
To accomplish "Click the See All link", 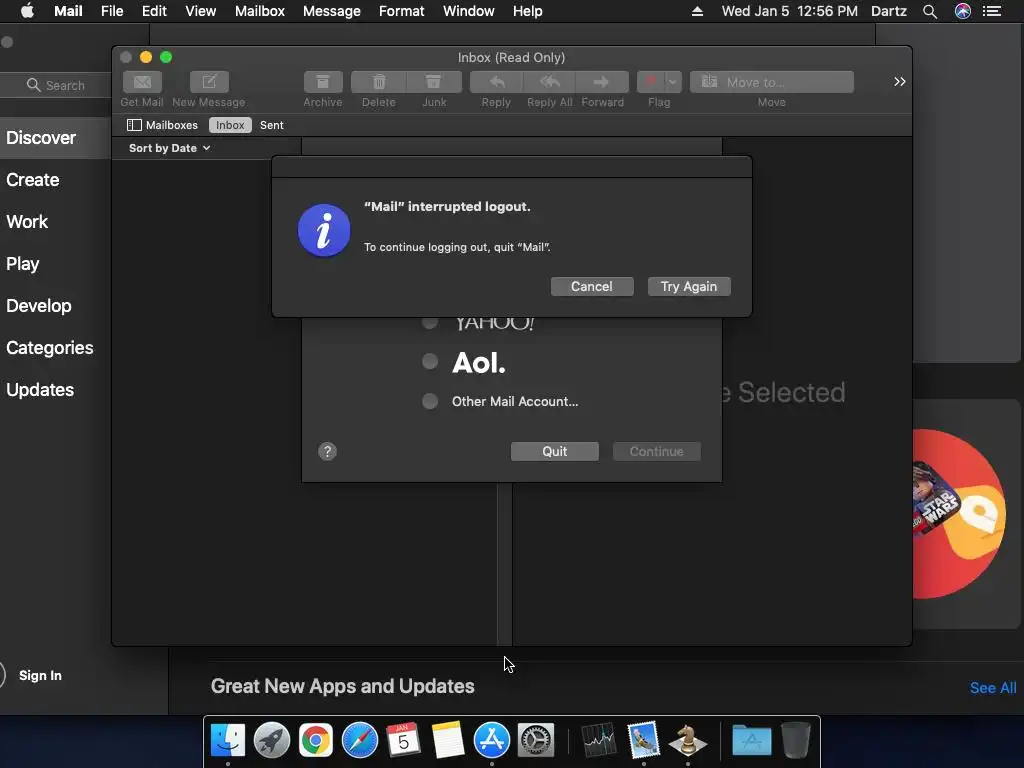I will pyautogui.click(x=993, y=688).
